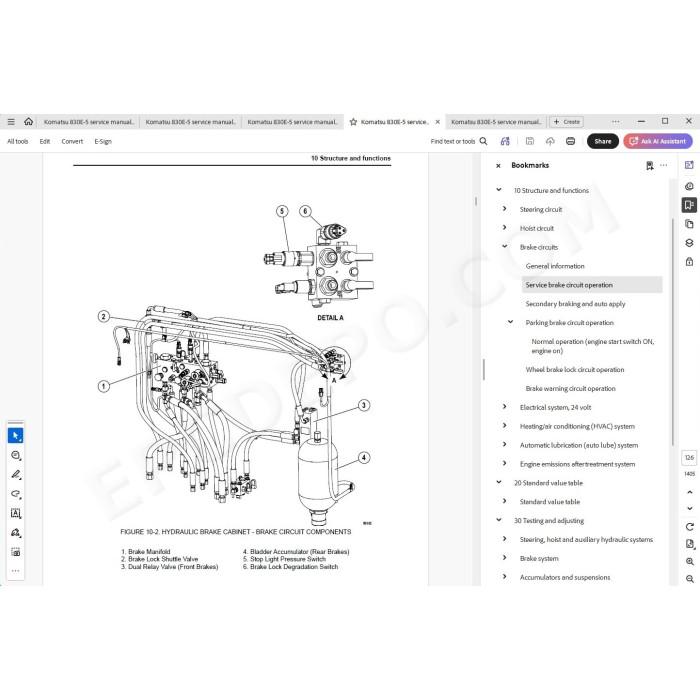Open the hamburger menu icon
The image size is (700, 700).
pos(11,121)
